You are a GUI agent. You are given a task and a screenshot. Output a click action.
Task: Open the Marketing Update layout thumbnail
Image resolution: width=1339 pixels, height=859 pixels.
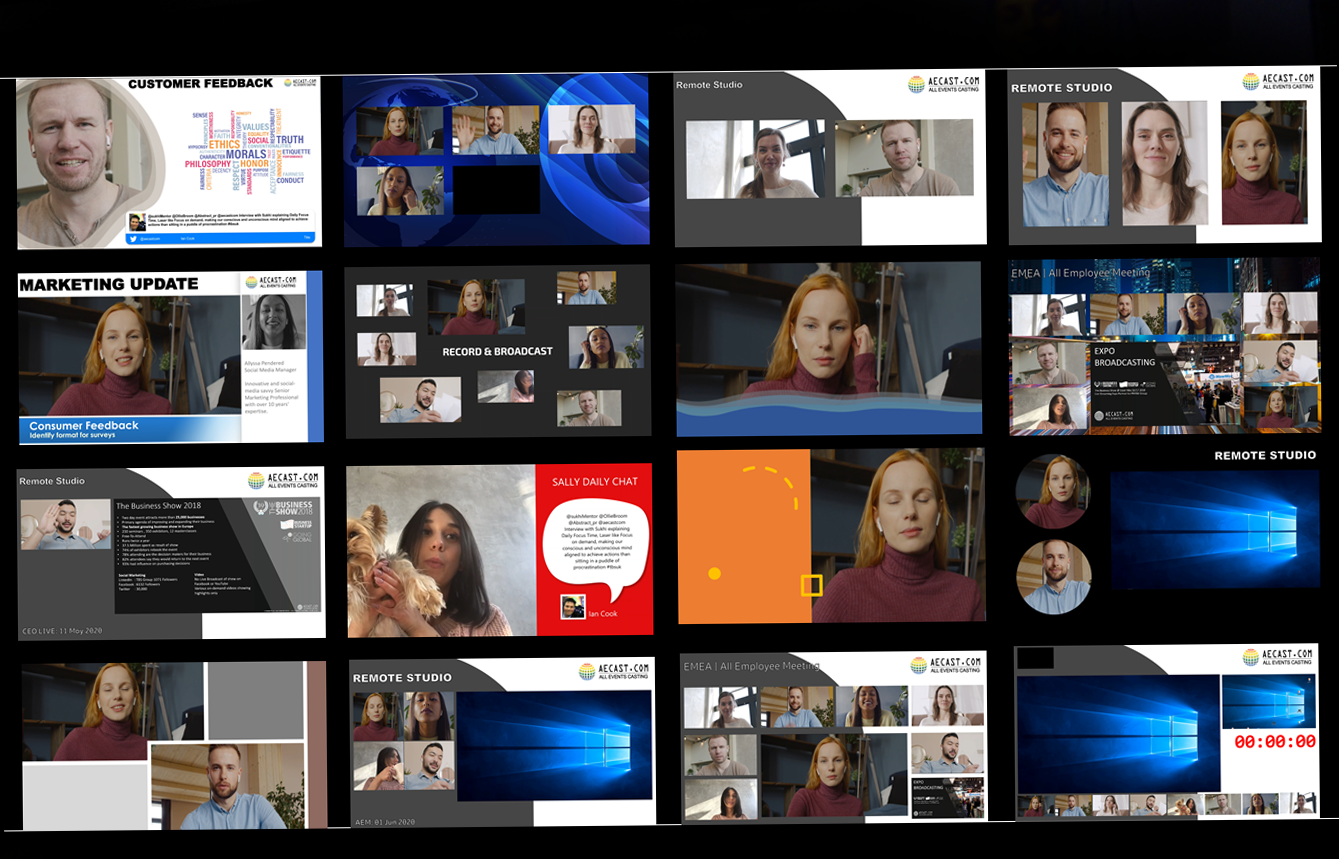(171, 357)
